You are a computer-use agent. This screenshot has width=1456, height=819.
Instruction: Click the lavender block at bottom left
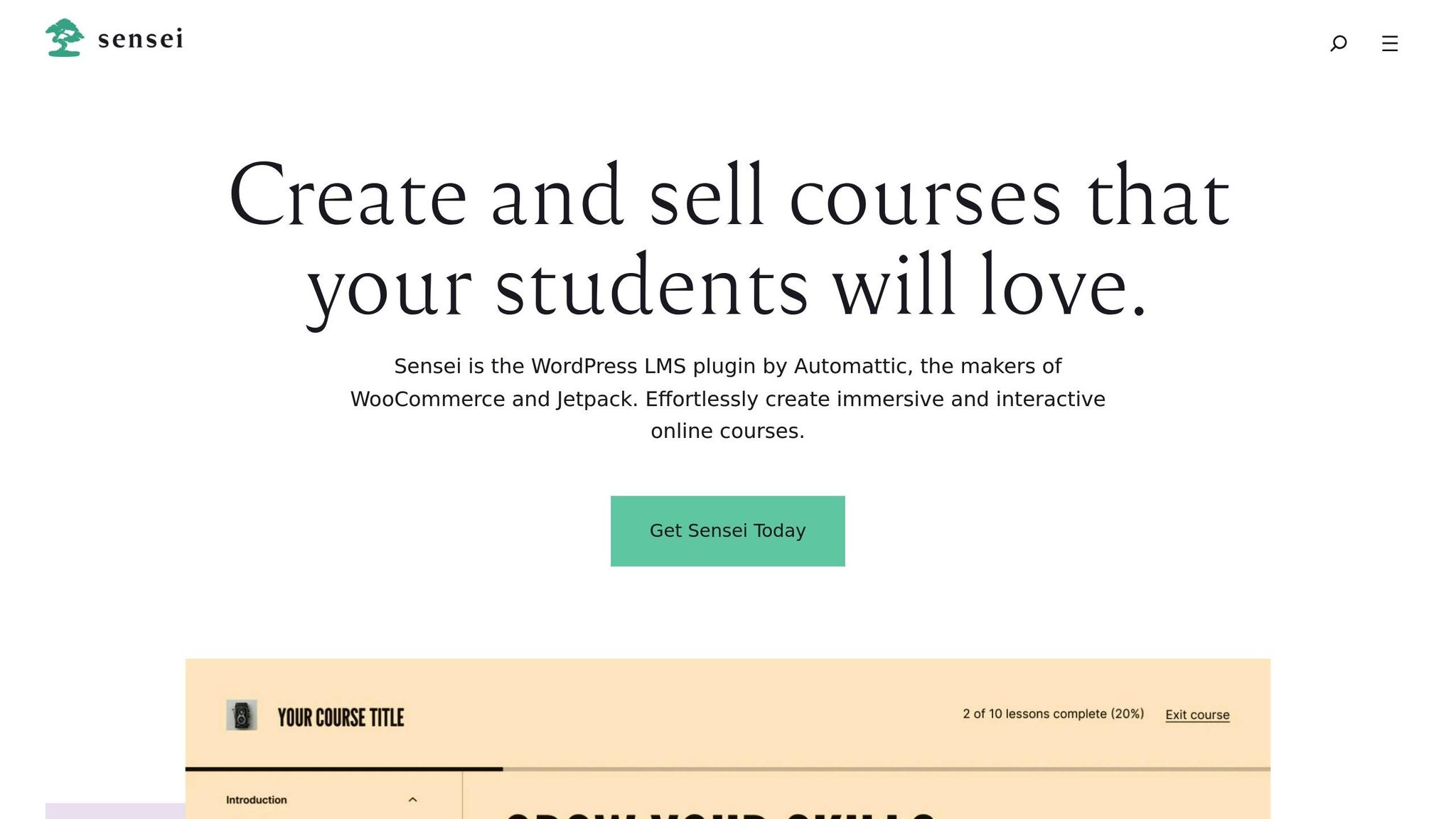click(x=115, y=811)
